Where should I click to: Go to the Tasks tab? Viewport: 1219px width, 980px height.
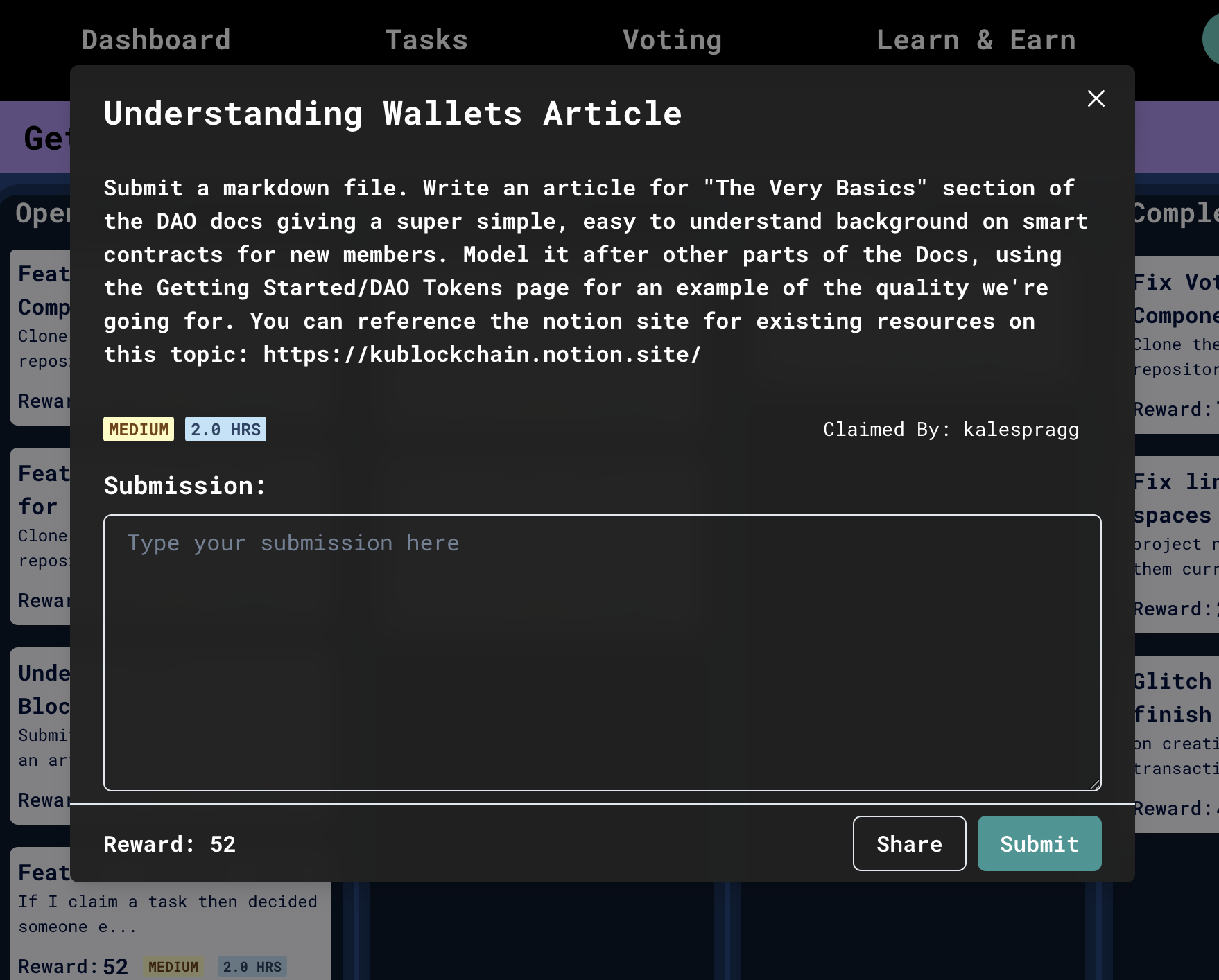426,40
